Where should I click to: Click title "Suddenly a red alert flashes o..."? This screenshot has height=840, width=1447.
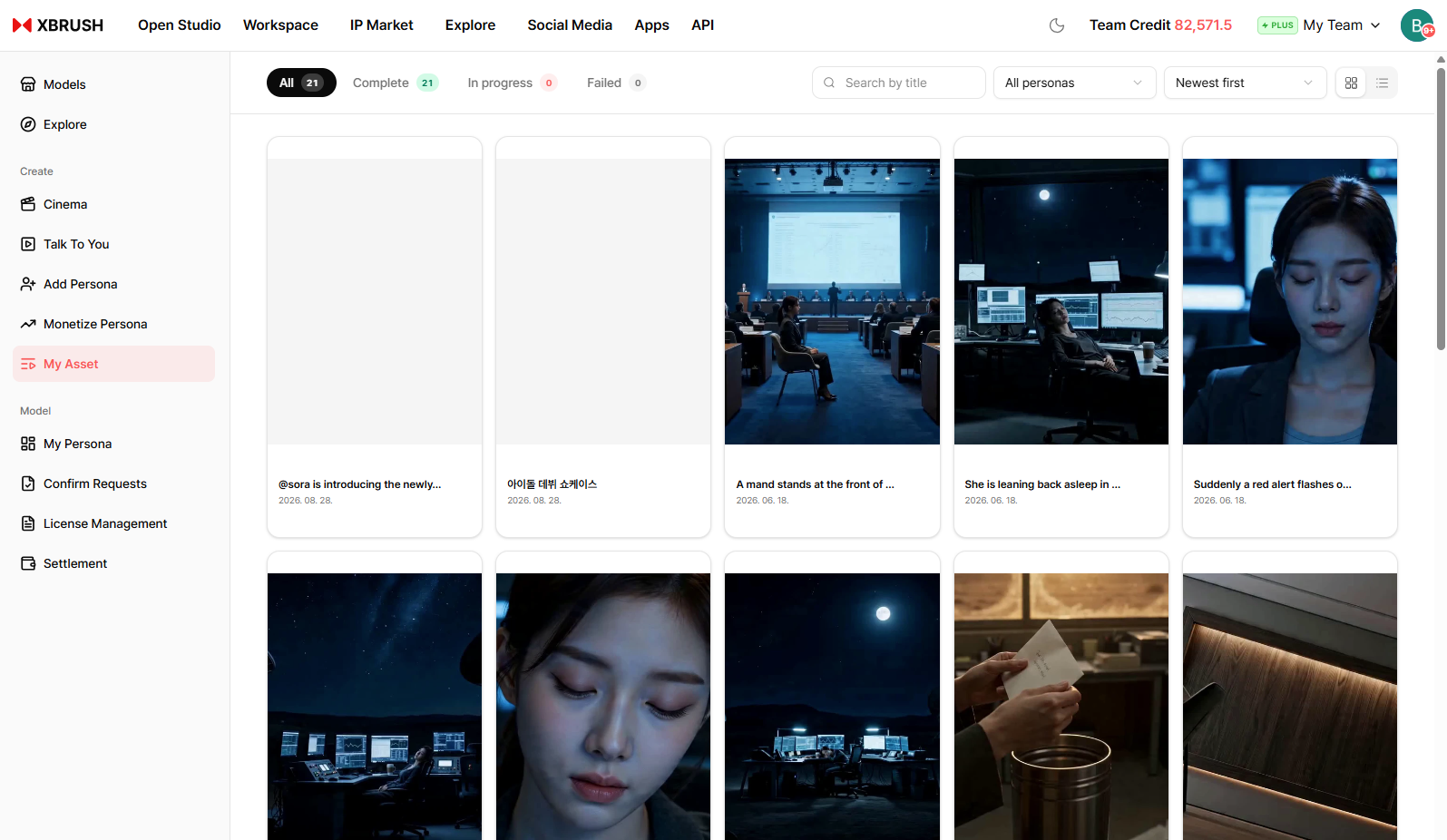click(x=1272, y=484)
